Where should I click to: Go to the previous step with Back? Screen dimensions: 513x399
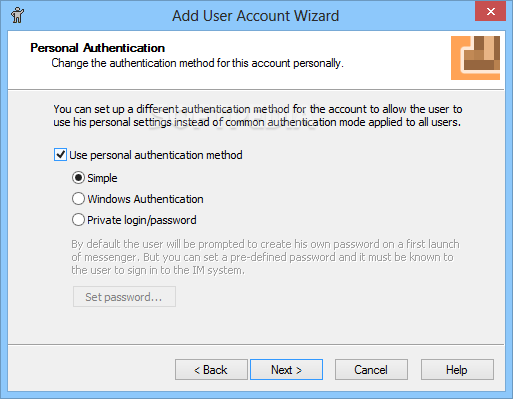(211, 370)
